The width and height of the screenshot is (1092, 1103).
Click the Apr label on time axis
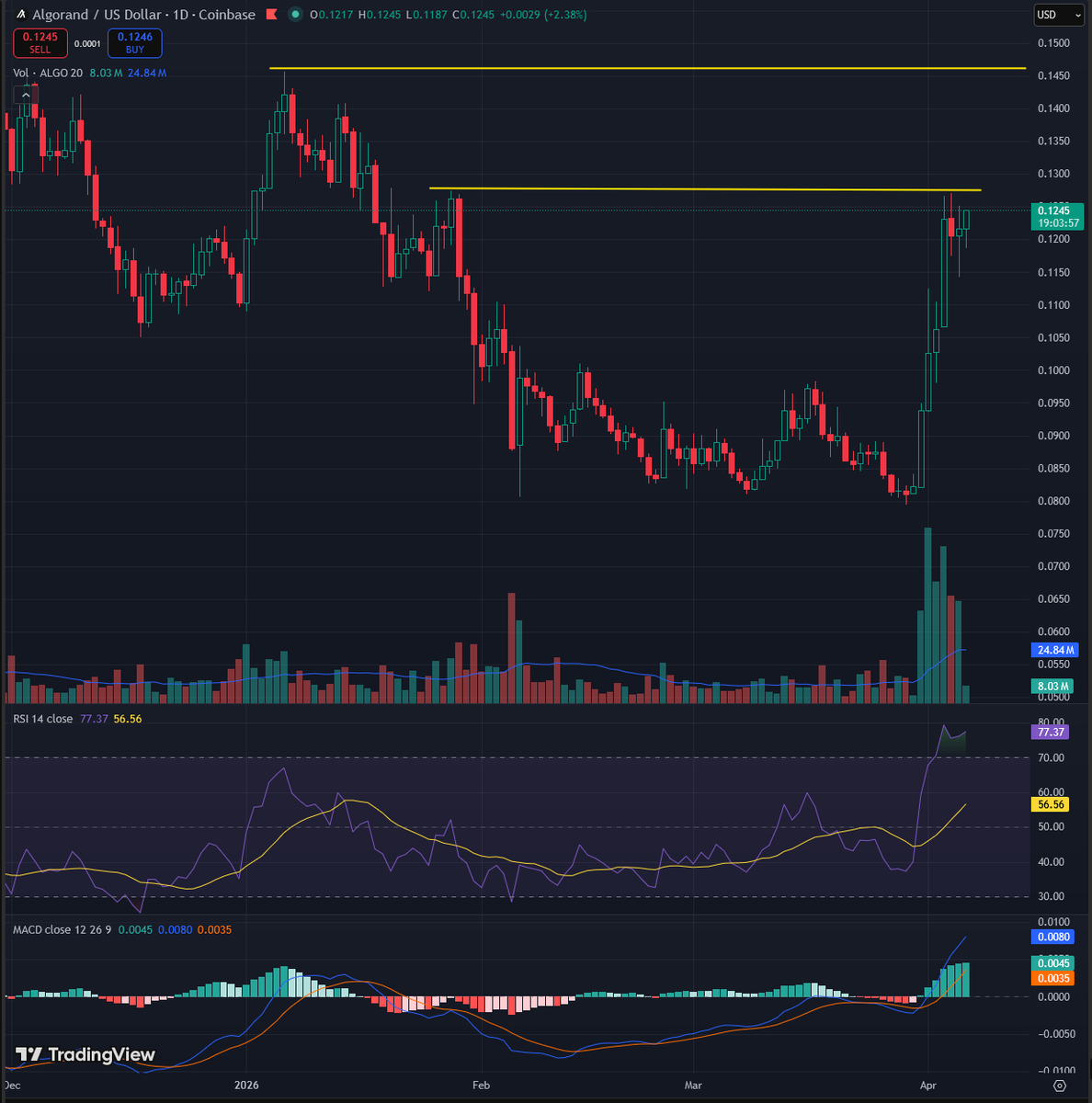click(x=928, y=1085)
